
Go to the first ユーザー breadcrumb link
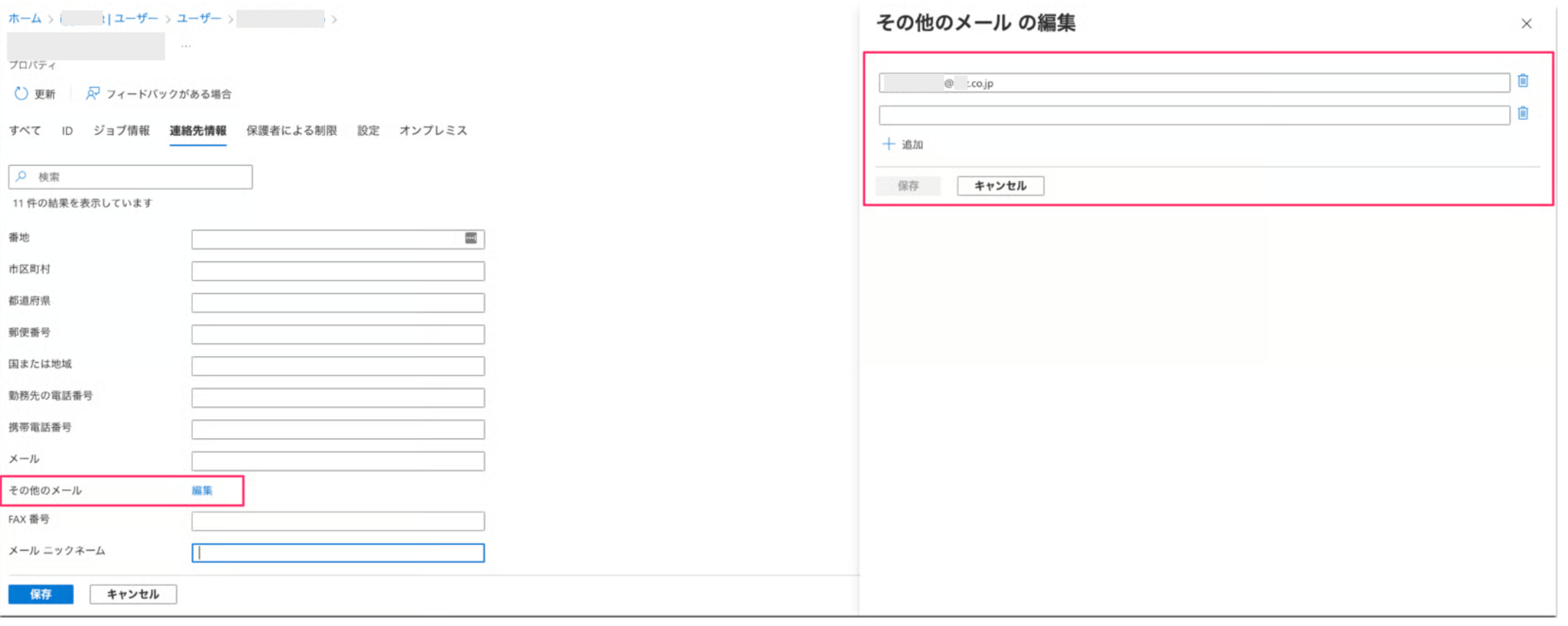click(x=136, y=19)
